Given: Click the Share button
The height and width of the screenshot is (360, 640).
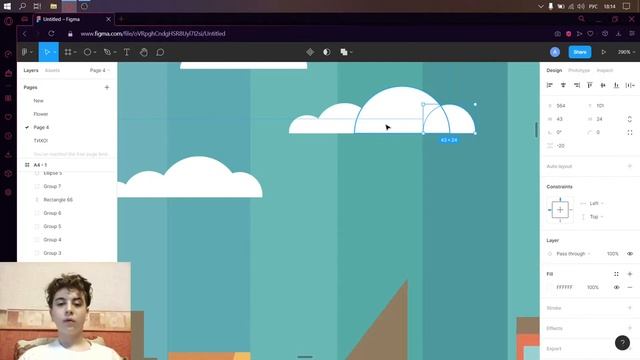Looking at the screenshot, I should (x=580, y=52).
